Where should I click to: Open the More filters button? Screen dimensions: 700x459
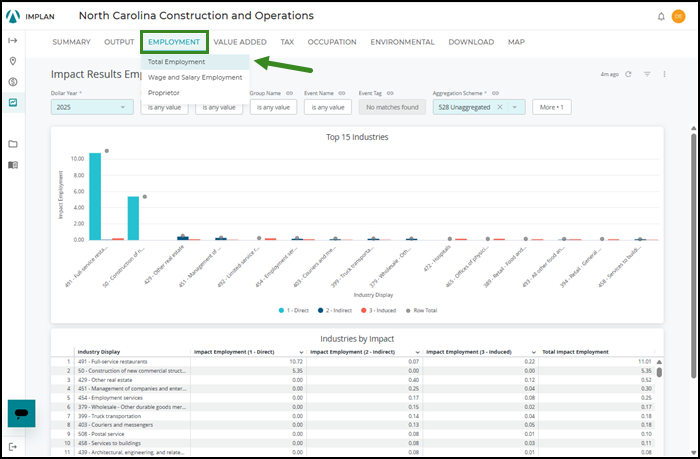click(552, 107)
